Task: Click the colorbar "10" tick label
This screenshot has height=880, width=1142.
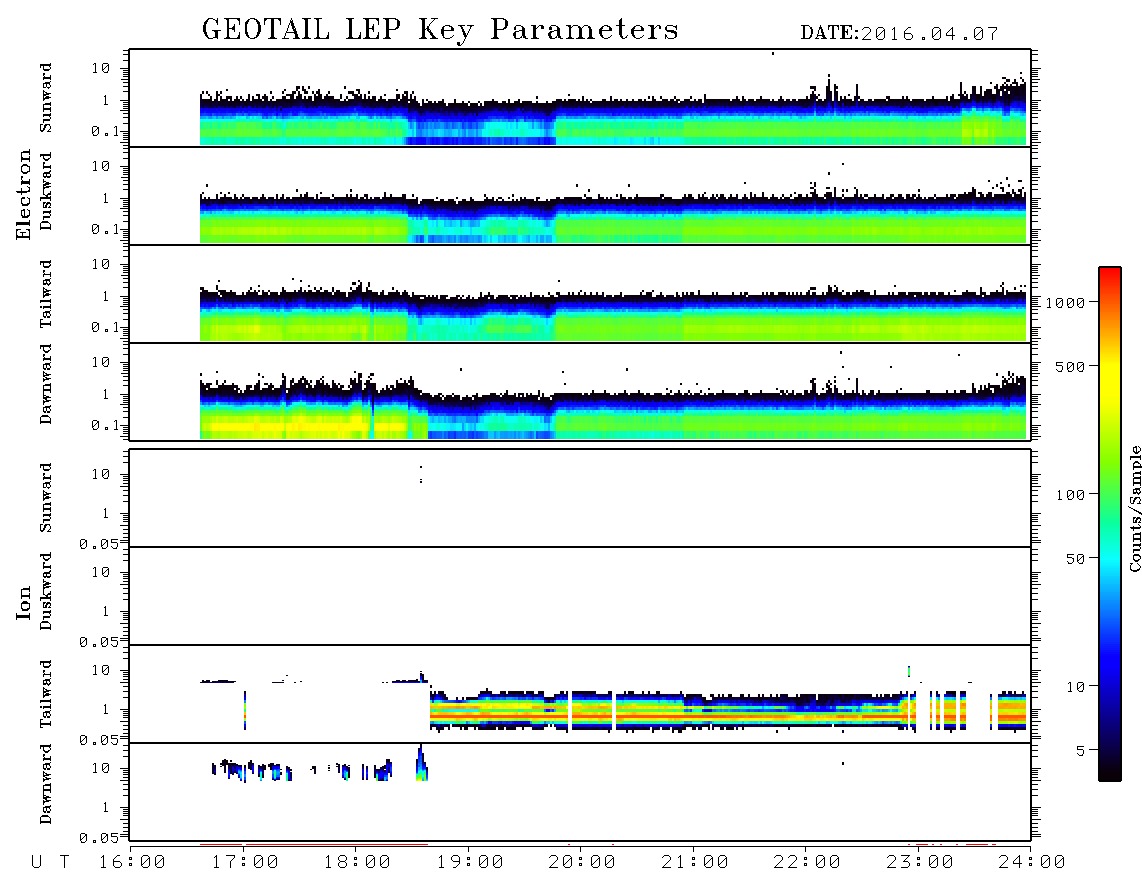Action: click(x=1076, y=687)
